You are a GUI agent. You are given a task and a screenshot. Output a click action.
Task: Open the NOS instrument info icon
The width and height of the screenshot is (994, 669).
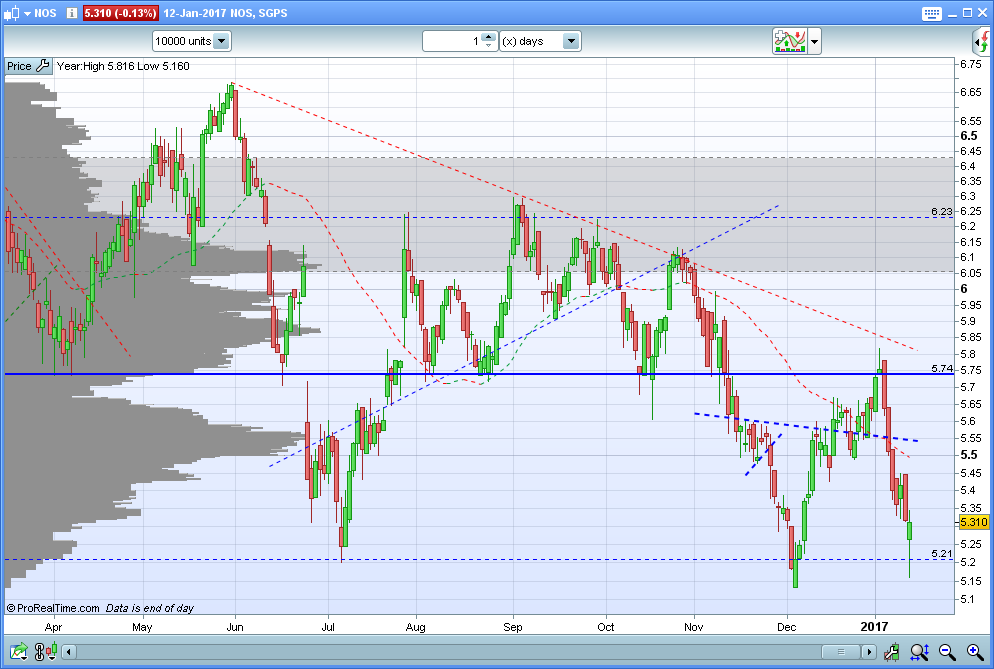click(72, 13)
